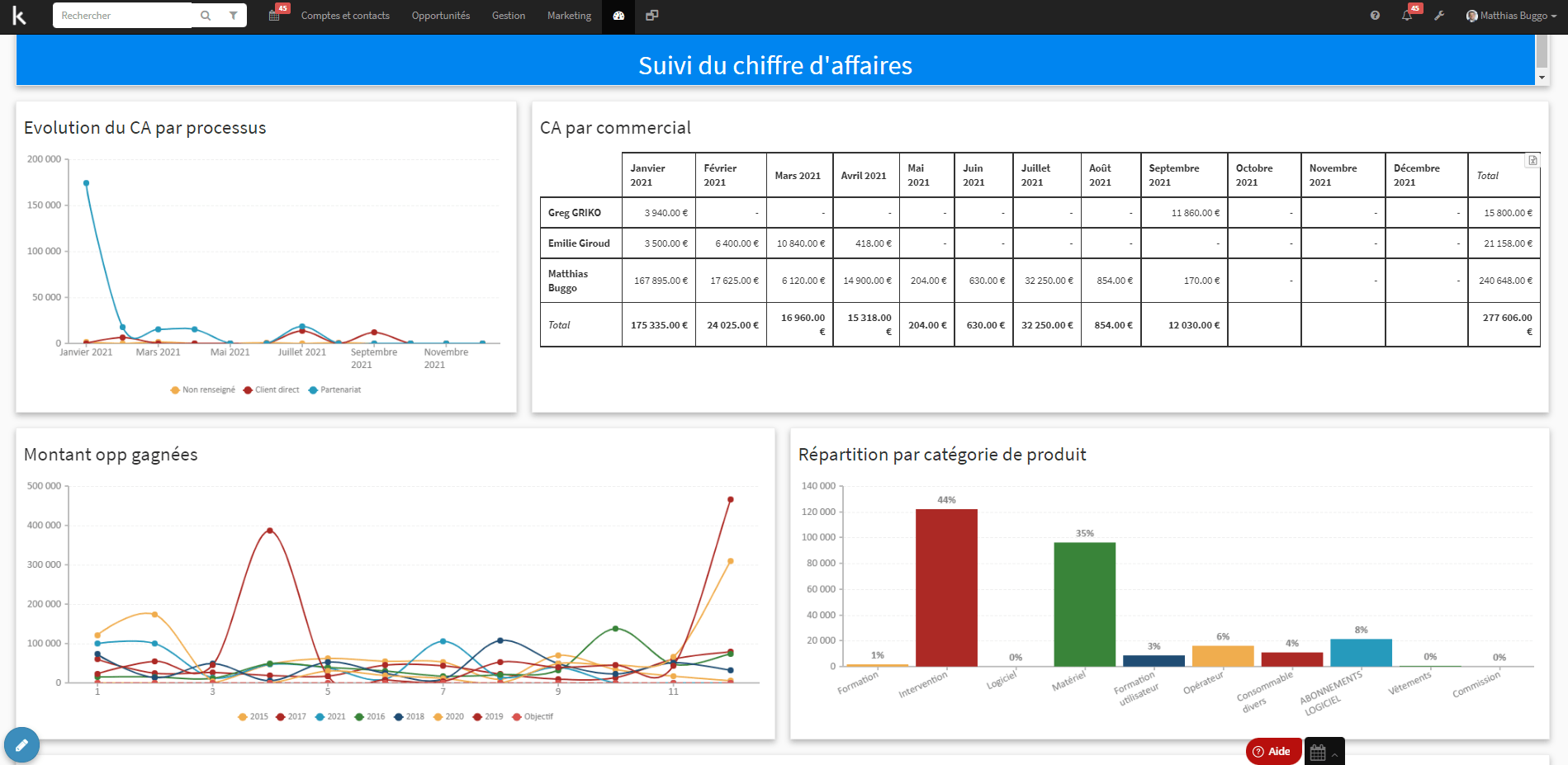The width and height of the screenshot is (1568, 765).
Task: Select the dashboard speedometer icon
Action: (618, 15)
